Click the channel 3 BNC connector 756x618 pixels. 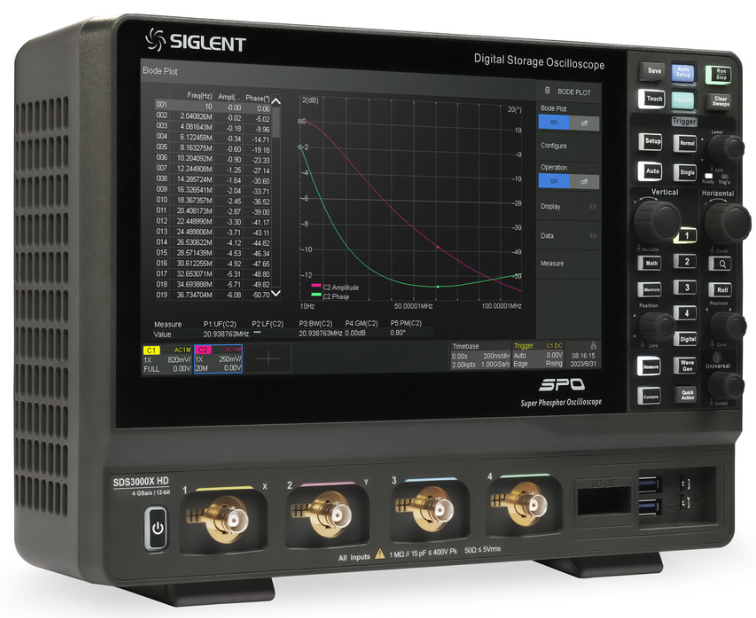(x=431, y=509)
